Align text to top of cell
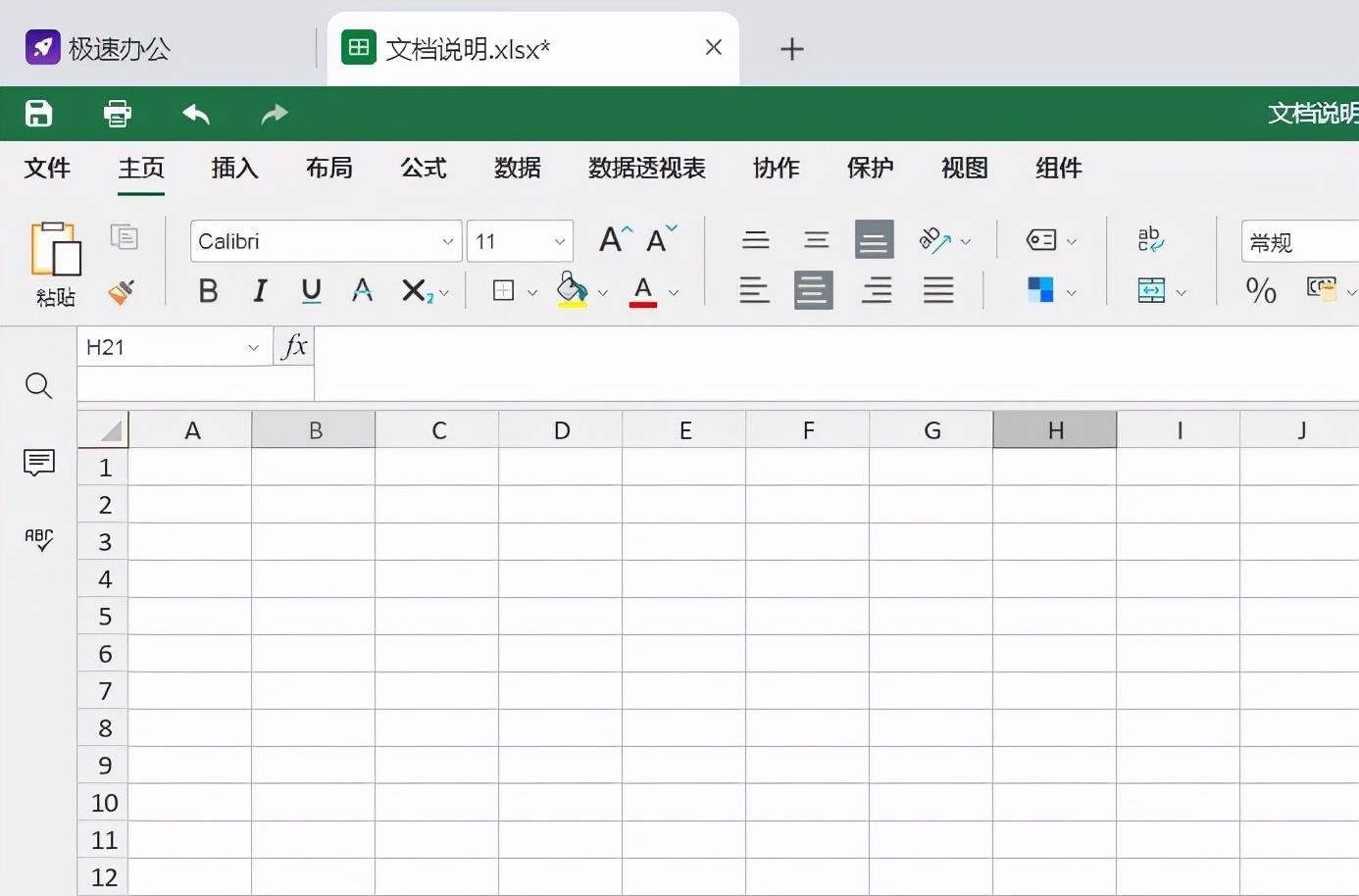Screen dimensions: 1359x896 tap(755, 239)
